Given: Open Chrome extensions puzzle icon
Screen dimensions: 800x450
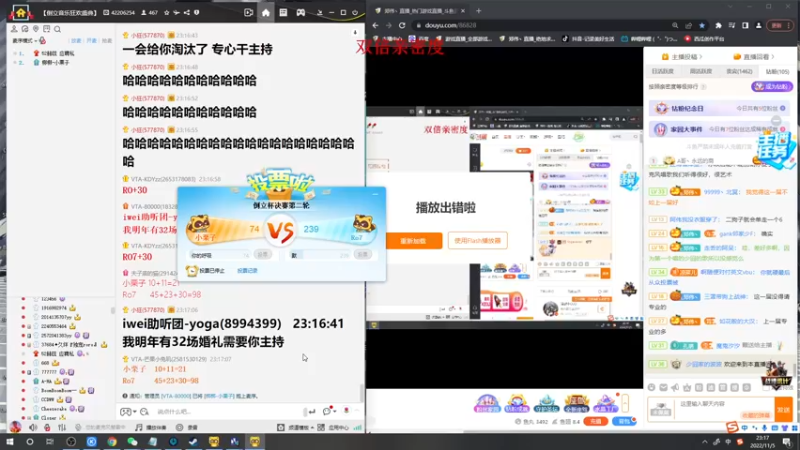Looking at the screenshot, I should pyautogui.click(x=718, y=25).
